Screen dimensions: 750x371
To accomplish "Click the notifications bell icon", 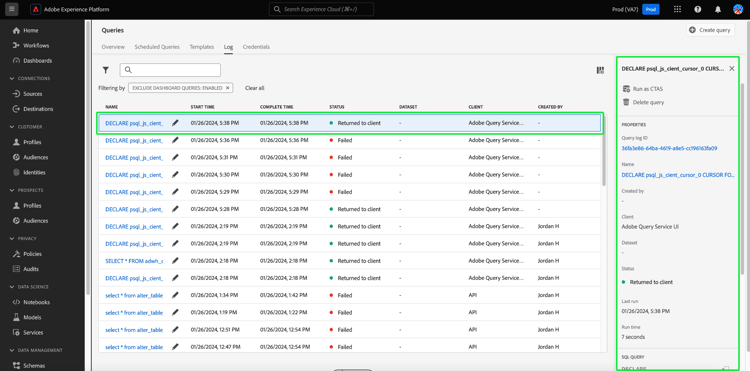I will pos(717,9).
